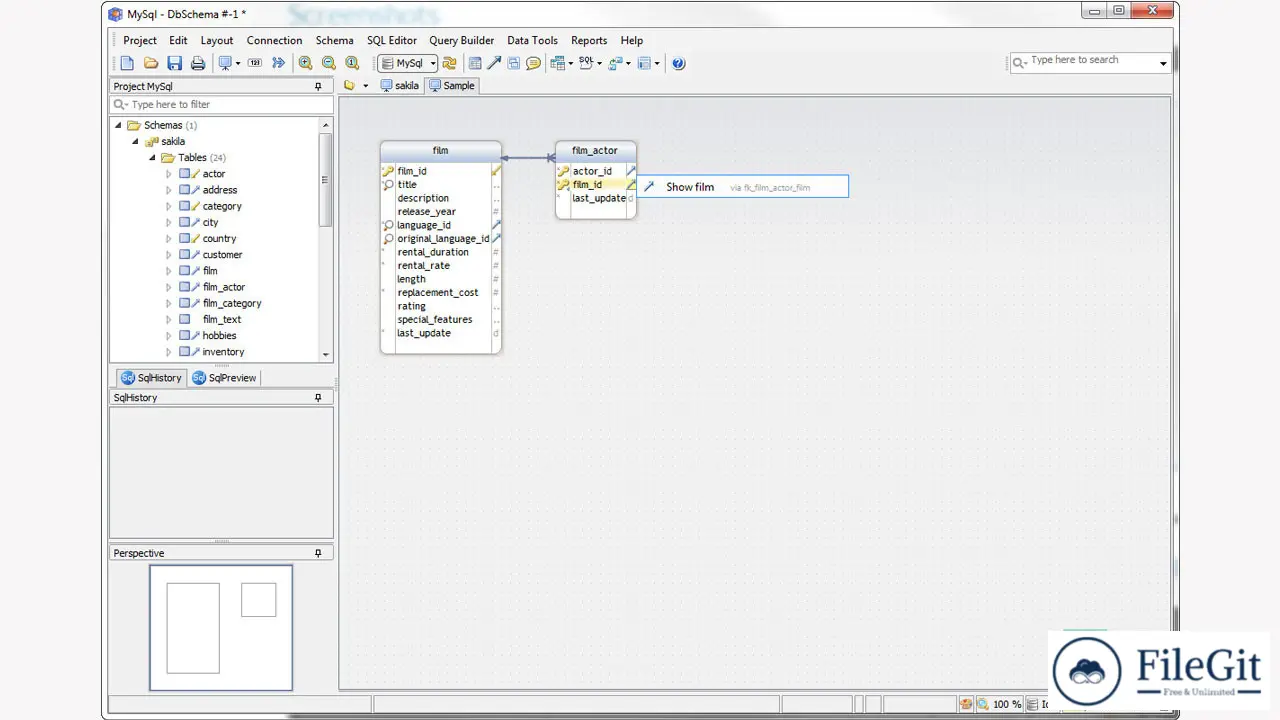The image size is (1280, 720).
Task: Click the 100 % zoom value in status bar
Action: [x=1007, y=704]
